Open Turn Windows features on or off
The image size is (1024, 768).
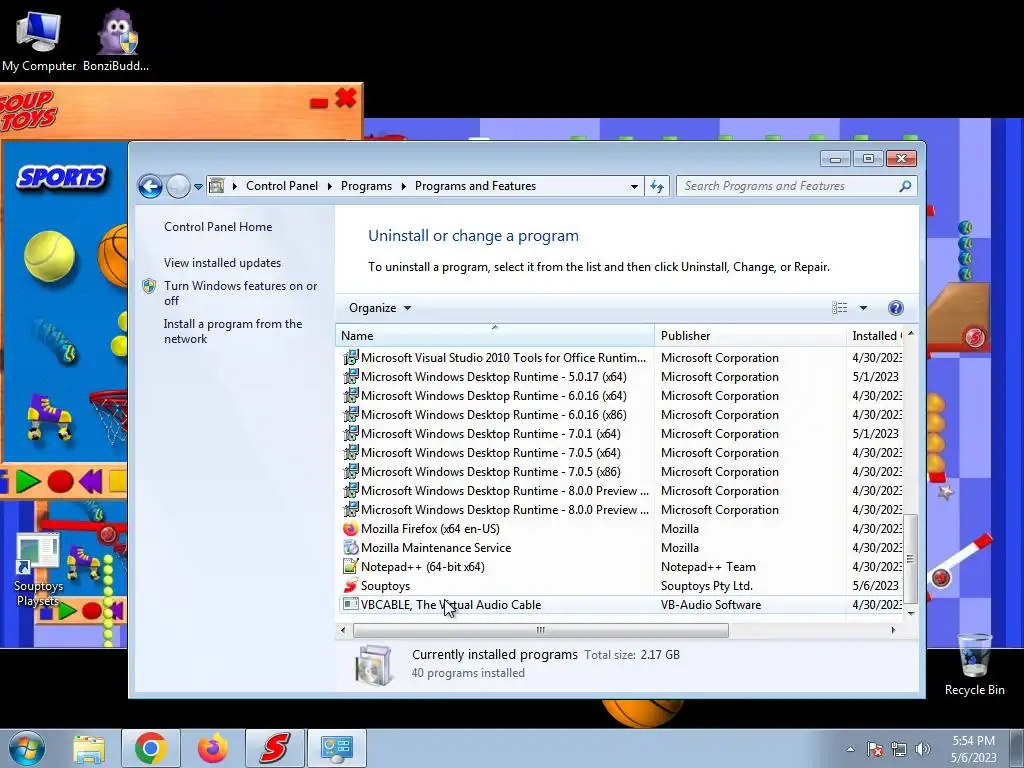click(240, 293)
